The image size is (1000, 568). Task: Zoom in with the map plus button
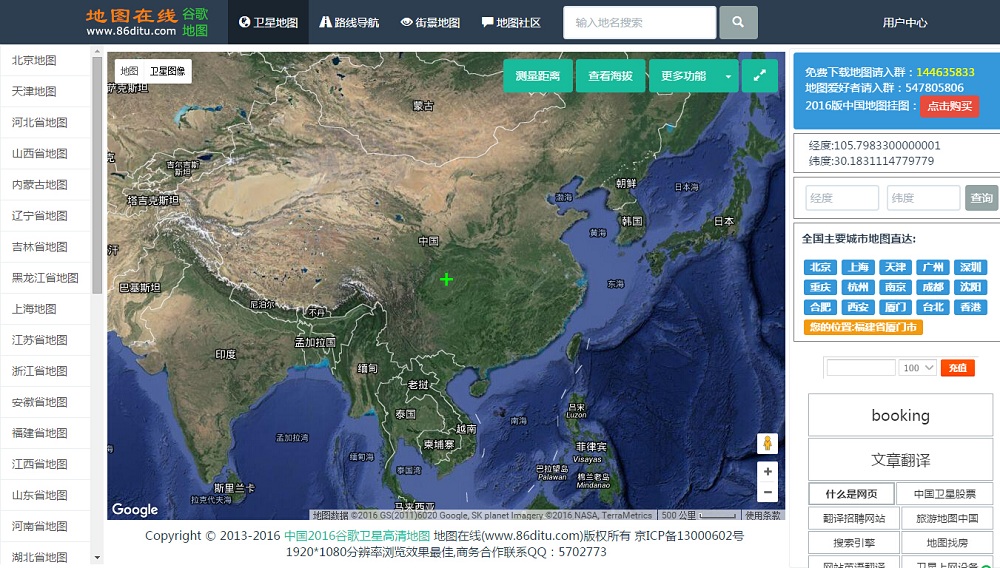coord(767,471)
